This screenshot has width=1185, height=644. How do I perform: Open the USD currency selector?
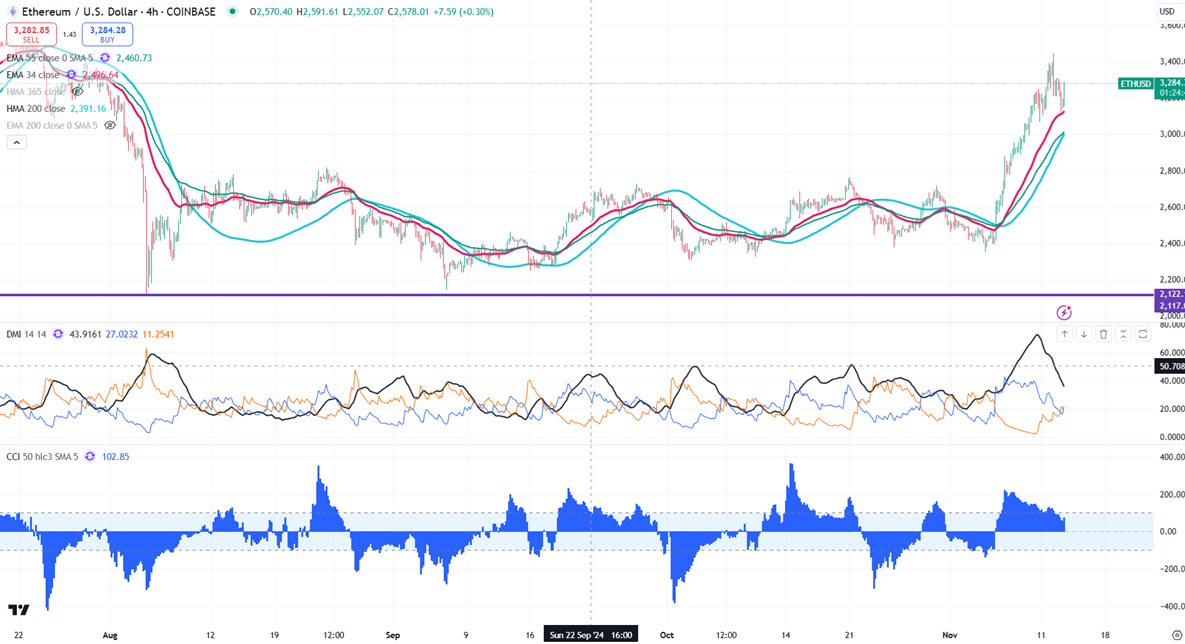[1167, 12]
